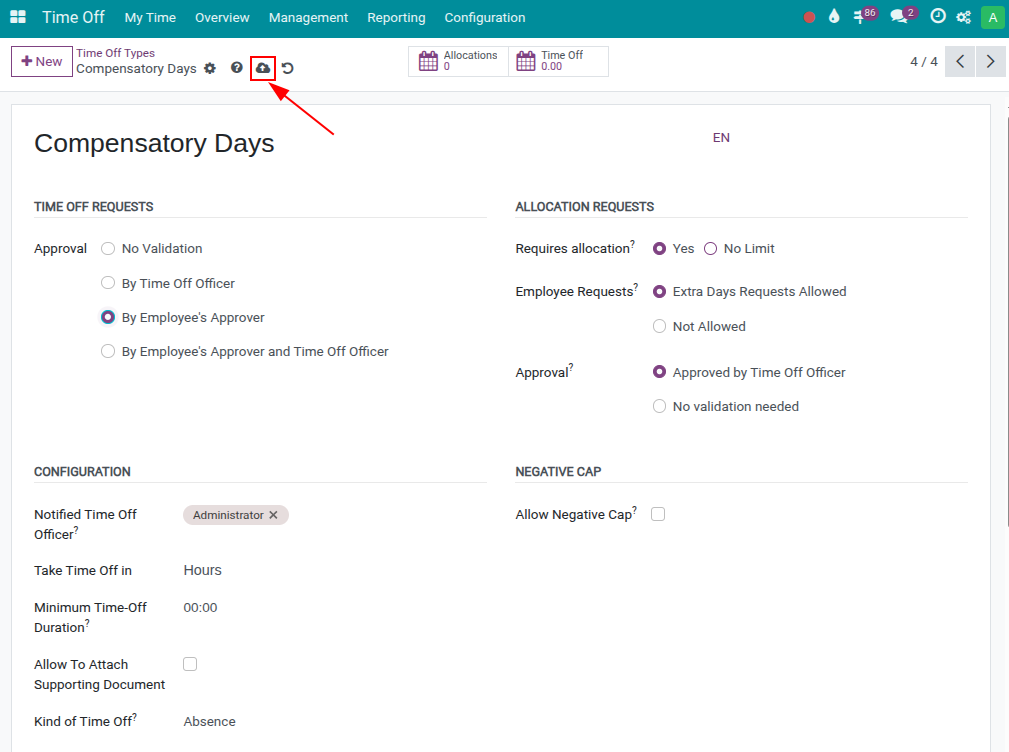Open the action gear next to Compensatory Days
The height and width of the screenshot is (752, 1009).
click(x=209, y=68)
